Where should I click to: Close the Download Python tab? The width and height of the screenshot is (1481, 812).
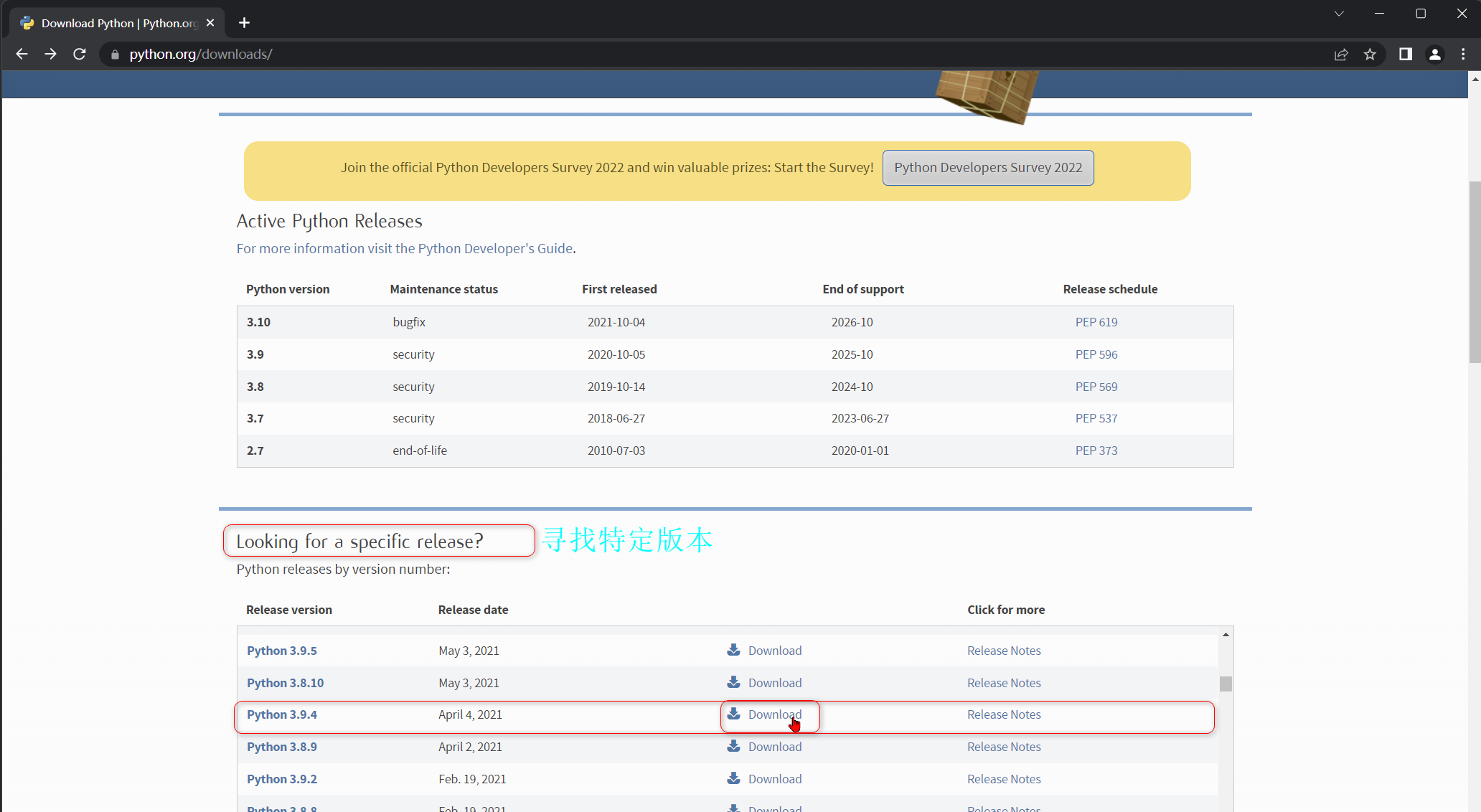(210, 23)
